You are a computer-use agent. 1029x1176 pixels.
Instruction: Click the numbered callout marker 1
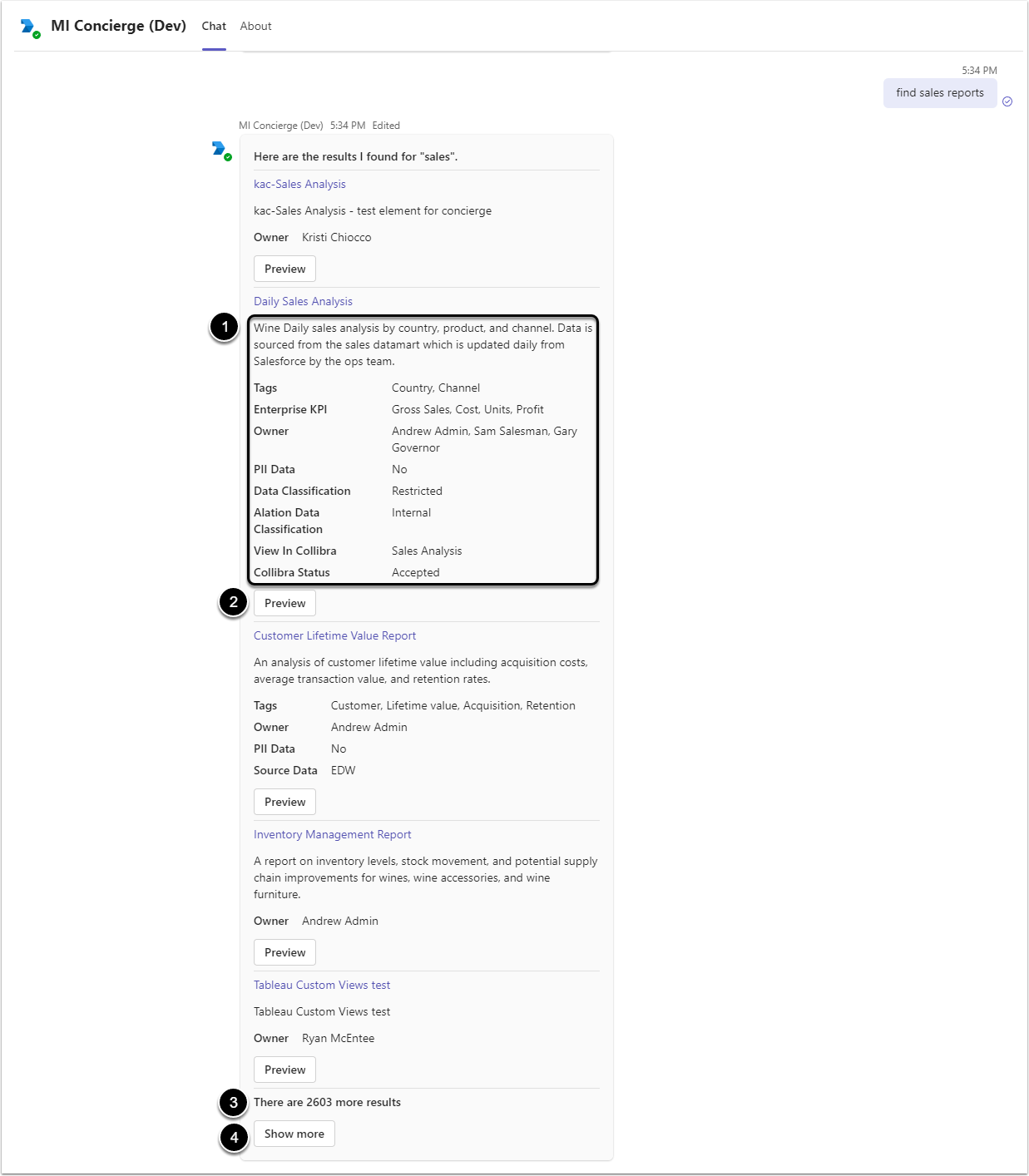point(225,327)
